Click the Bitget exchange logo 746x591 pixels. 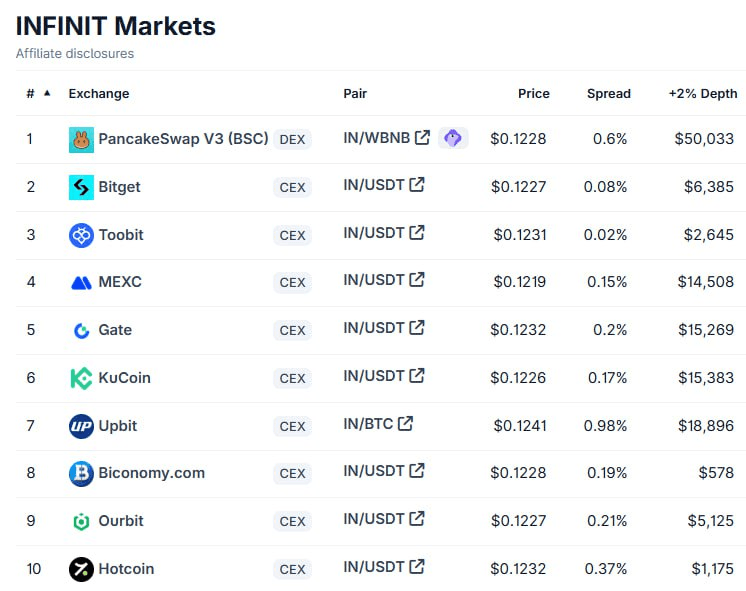[81, 187]
